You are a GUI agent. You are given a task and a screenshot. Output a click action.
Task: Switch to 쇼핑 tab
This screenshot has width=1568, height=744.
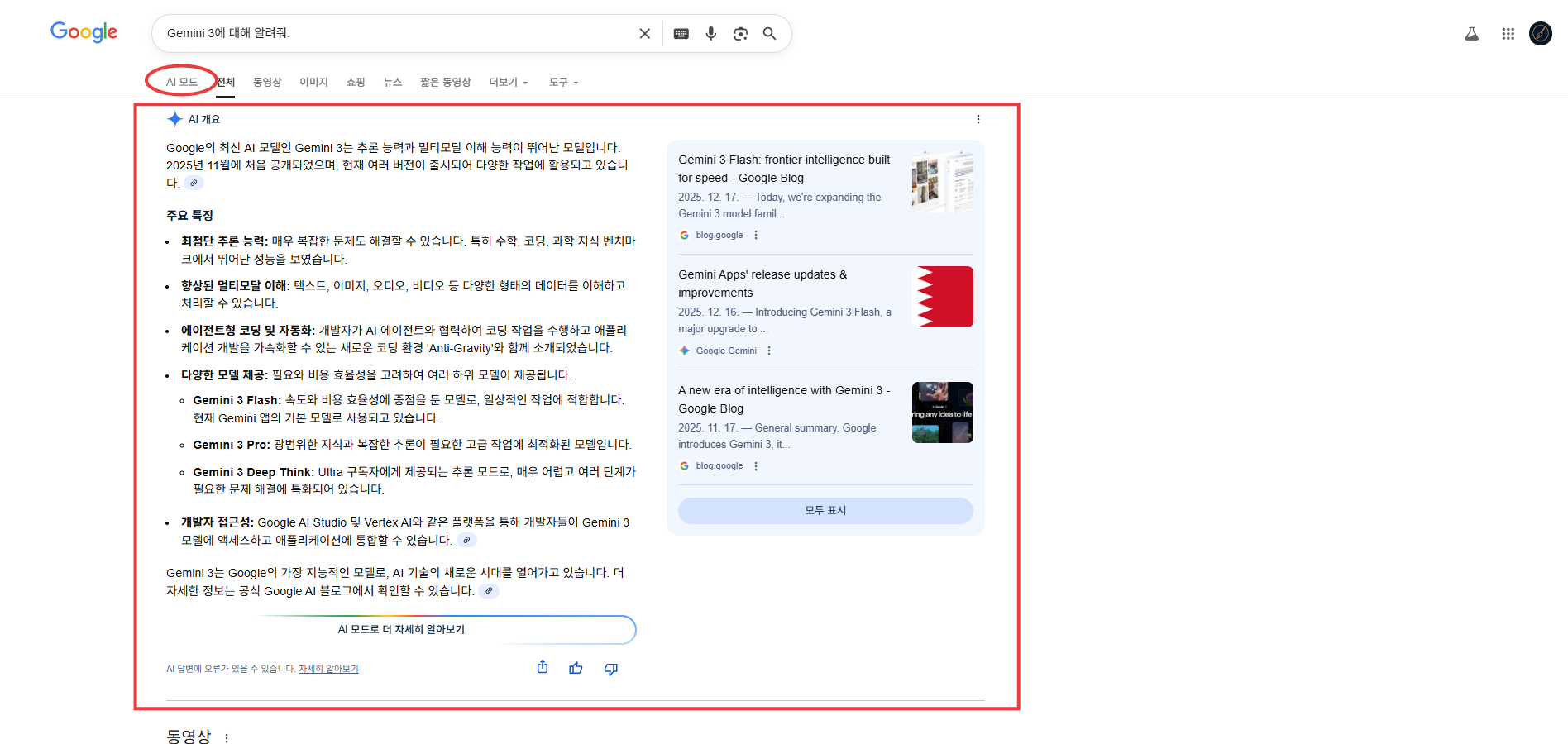(356, 82)
